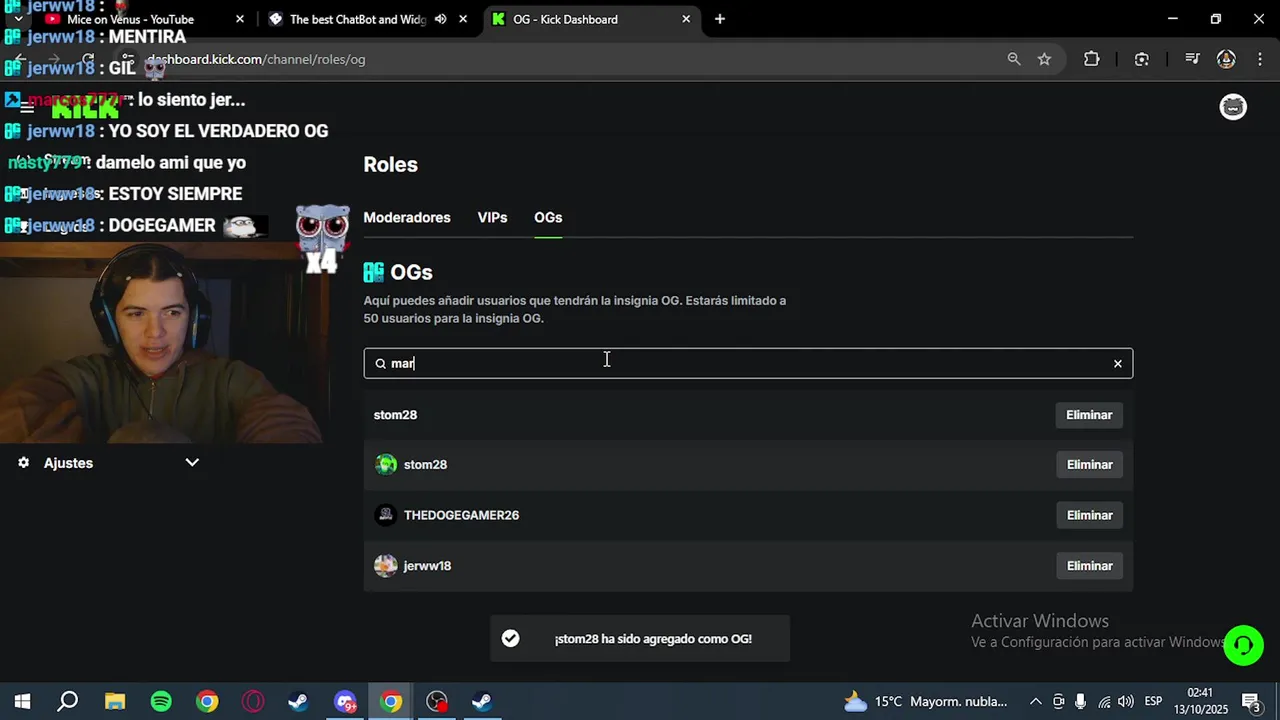Click the Roles page heading
Image resolution: width=1280 pixels, height=720 pixels.
click(390, 165)
